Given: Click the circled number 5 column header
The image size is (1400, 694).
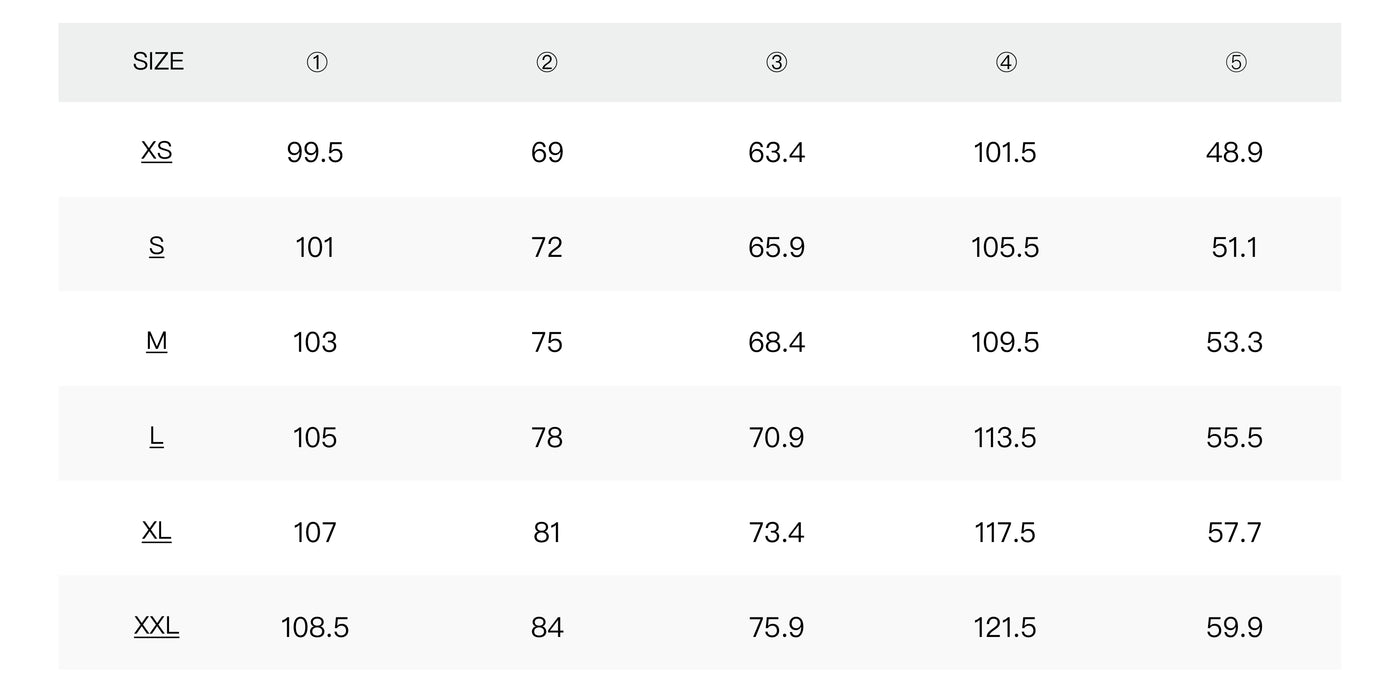Looking at the screenshot, I should tap(1236, 63).
